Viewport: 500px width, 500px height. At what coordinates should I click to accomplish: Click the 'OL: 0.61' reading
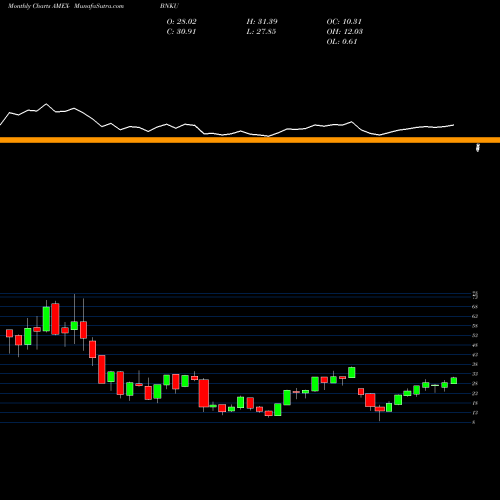point(342,42)
